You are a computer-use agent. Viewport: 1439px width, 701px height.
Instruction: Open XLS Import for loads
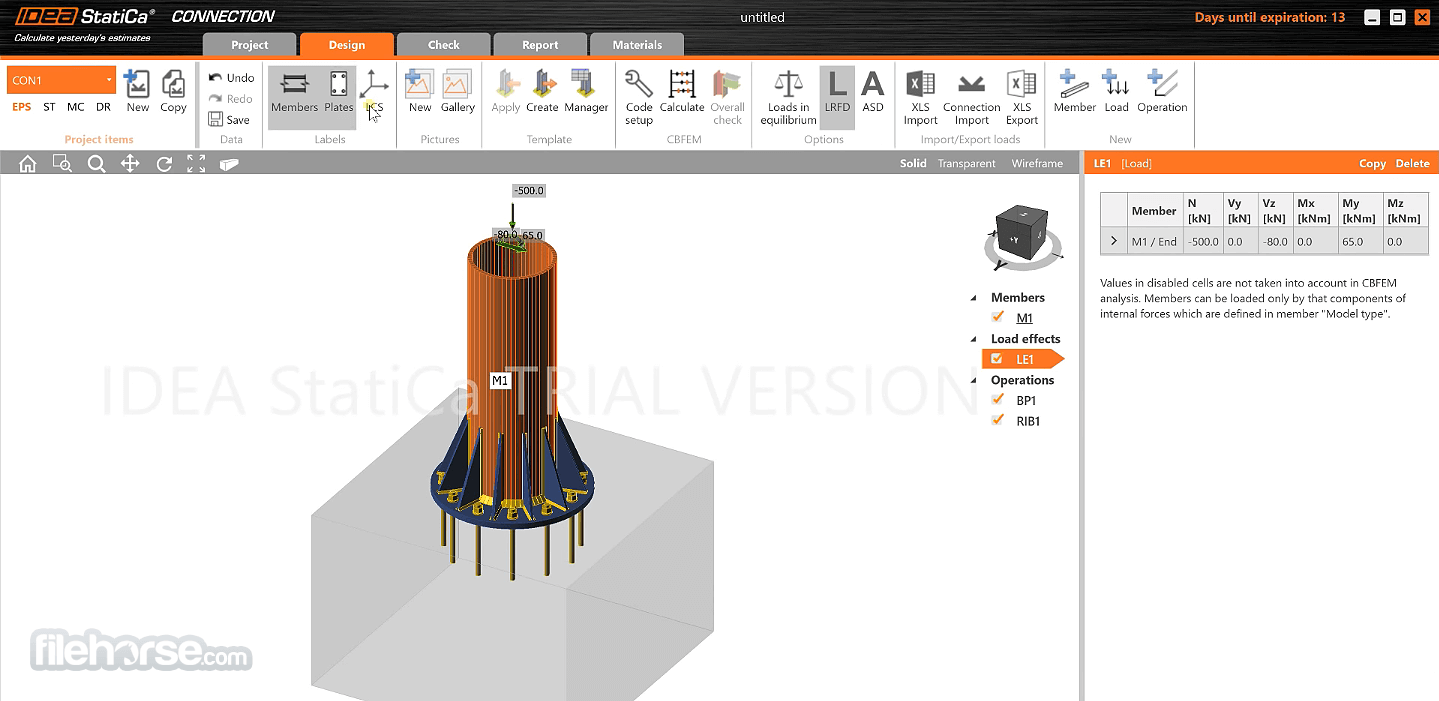click(x=921, y=97)
